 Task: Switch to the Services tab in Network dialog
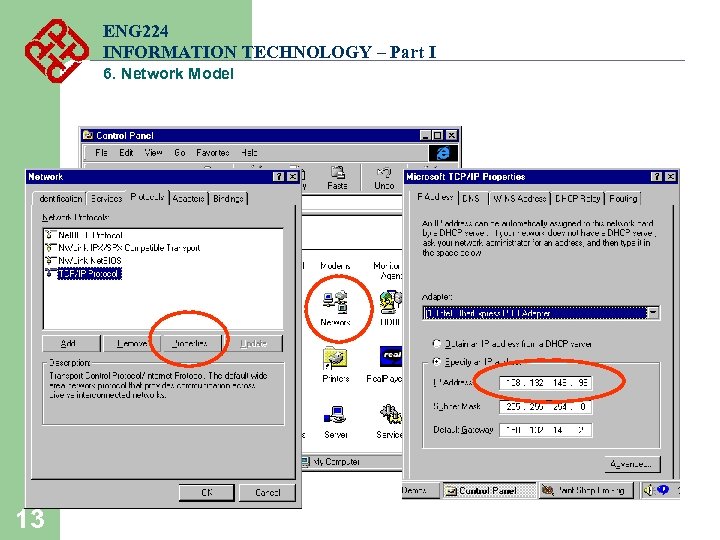[106, 198]
